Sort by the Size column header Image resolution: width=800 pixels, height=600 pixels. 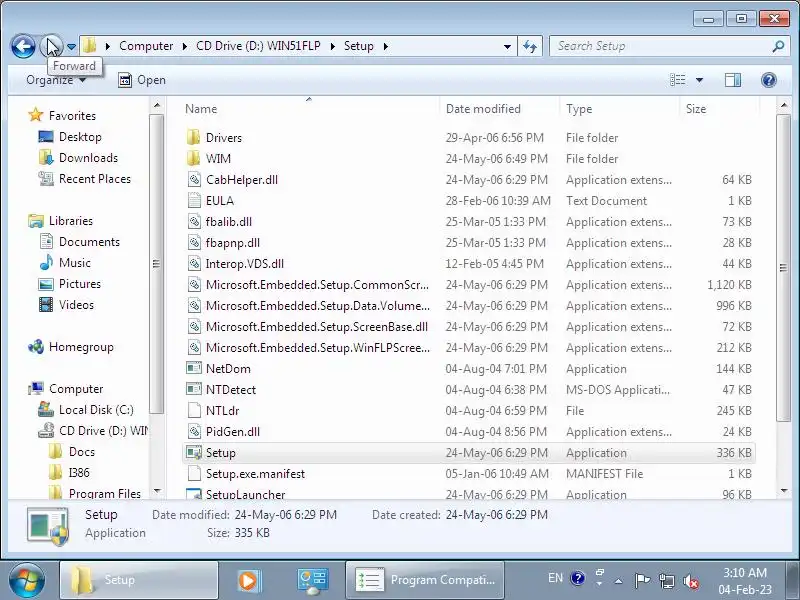696,109
